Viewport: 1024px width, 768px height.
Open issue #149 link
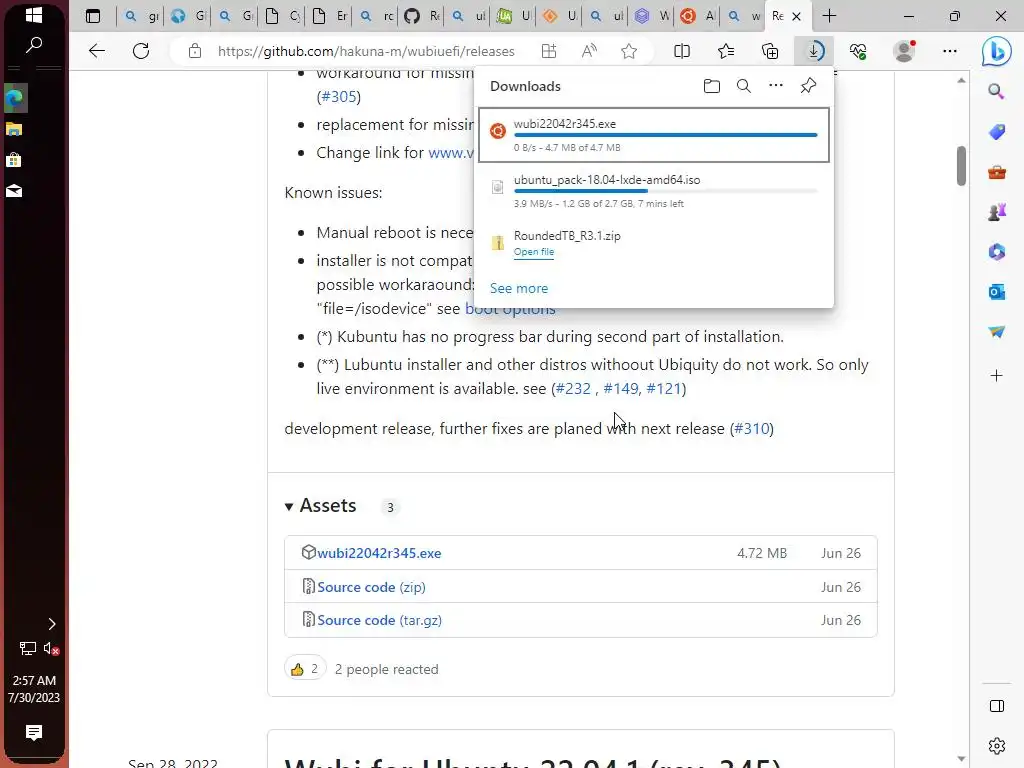point(620,389)
